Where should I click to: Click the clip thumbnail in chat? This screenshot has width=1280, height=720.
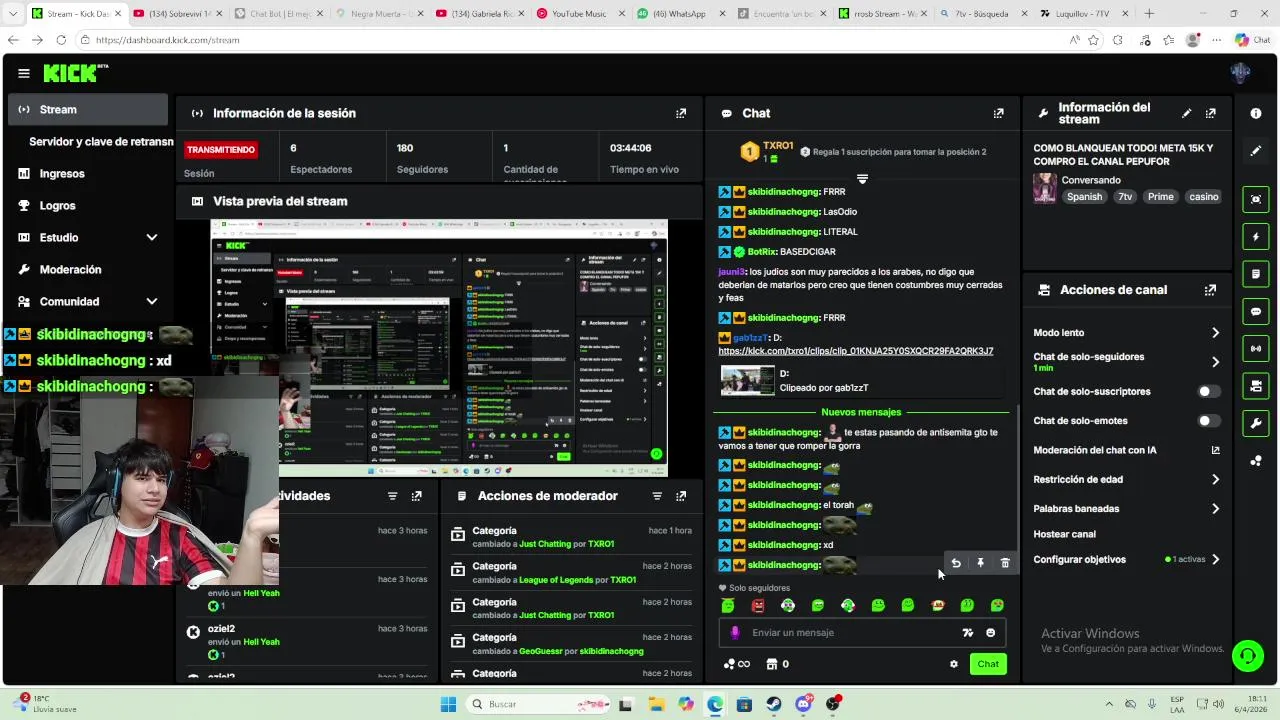[x=747, y=380]
